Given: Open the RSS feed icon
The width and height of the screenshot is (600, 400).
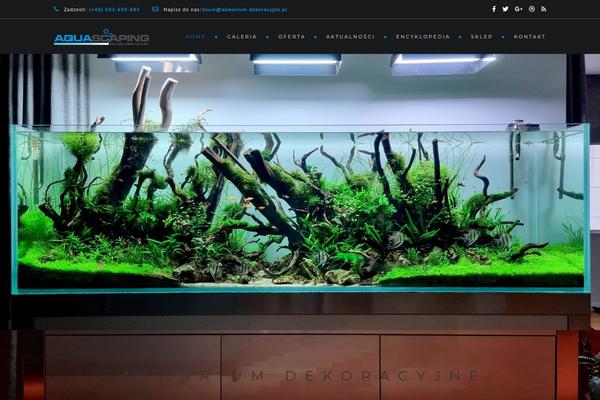Looking at the screenshot, I should click(x=544, y=9).
